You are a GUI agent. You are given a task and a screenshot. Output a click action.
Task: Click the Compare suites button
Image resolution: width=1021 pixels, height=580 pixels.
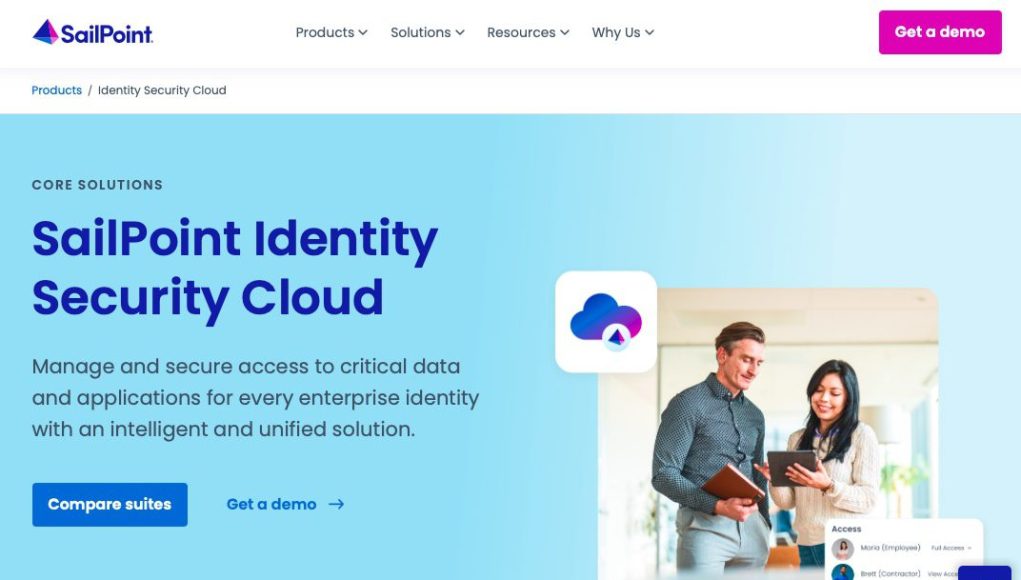click(109, 504)
